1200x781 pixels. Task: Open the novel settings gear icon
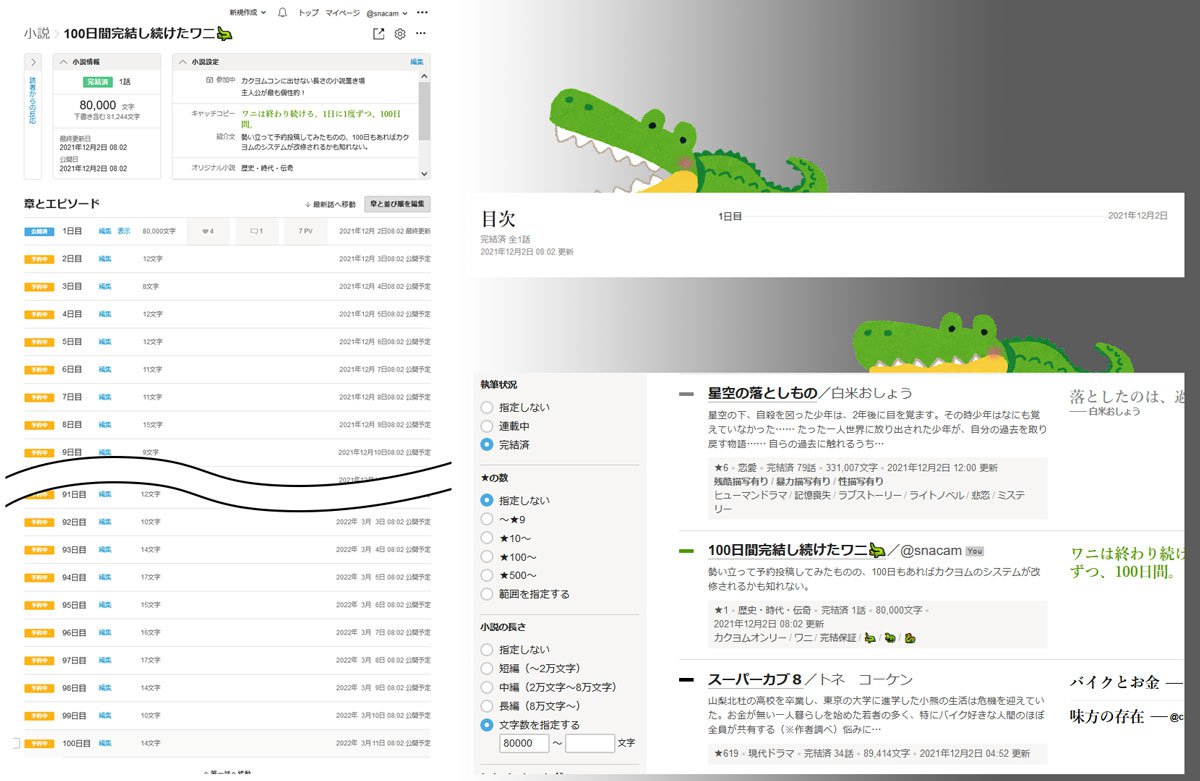400,34
